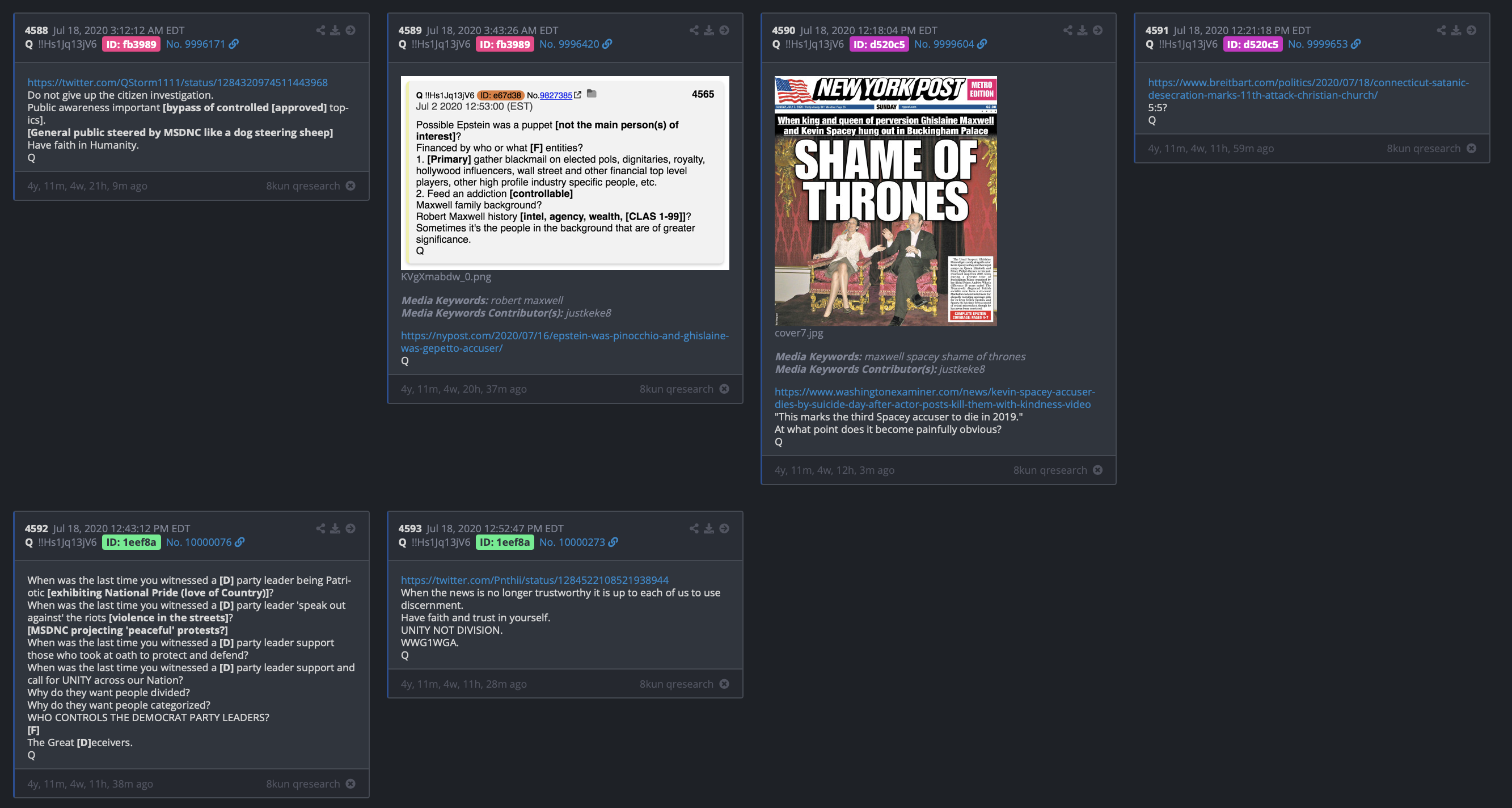Click the chain link icon beside No. 10000273
1512x808 pixels.
tap(614, 542)
